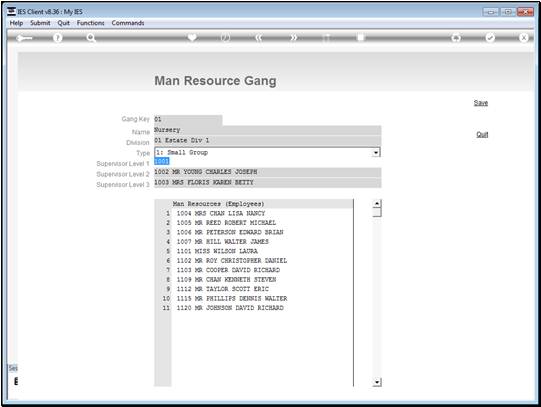
Task: Click the employee list scroll up arrow
Action: pyautogui.click(x=377, y=204)
